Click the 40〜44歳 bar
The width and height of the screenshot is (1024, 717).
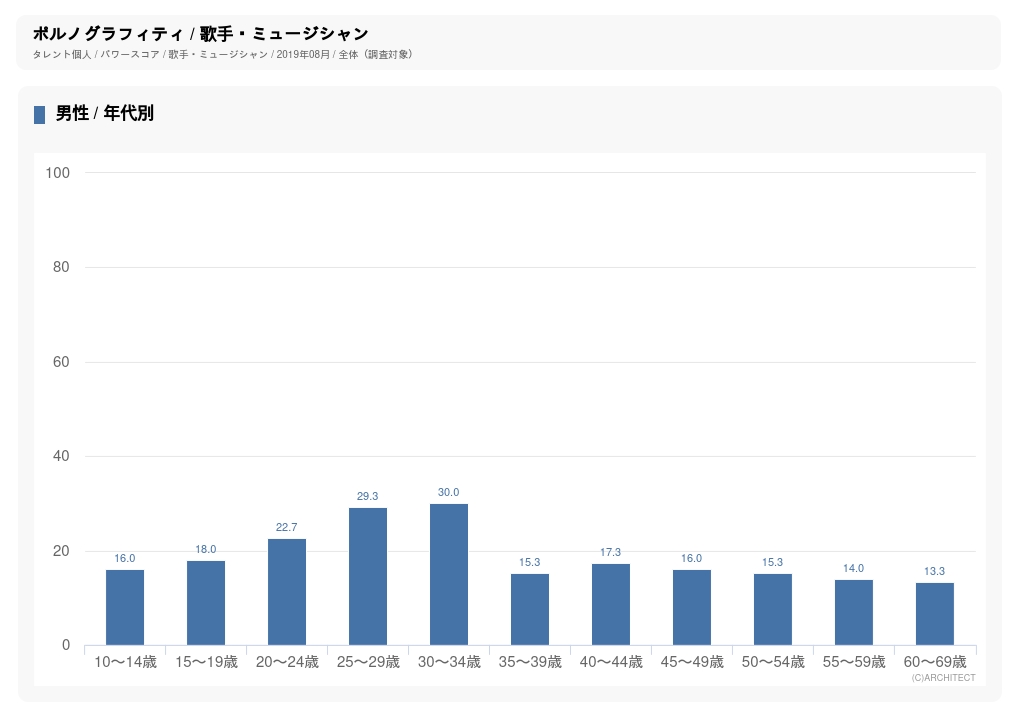611,605
